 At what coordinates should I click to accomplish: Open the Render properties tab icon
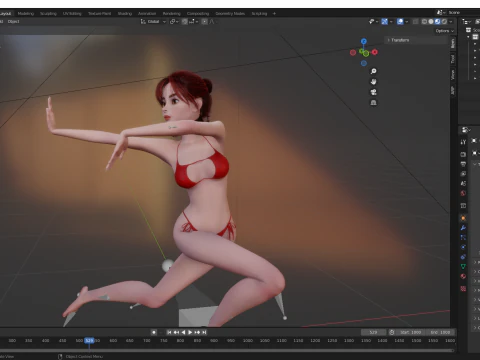click(x=463, y=154)
